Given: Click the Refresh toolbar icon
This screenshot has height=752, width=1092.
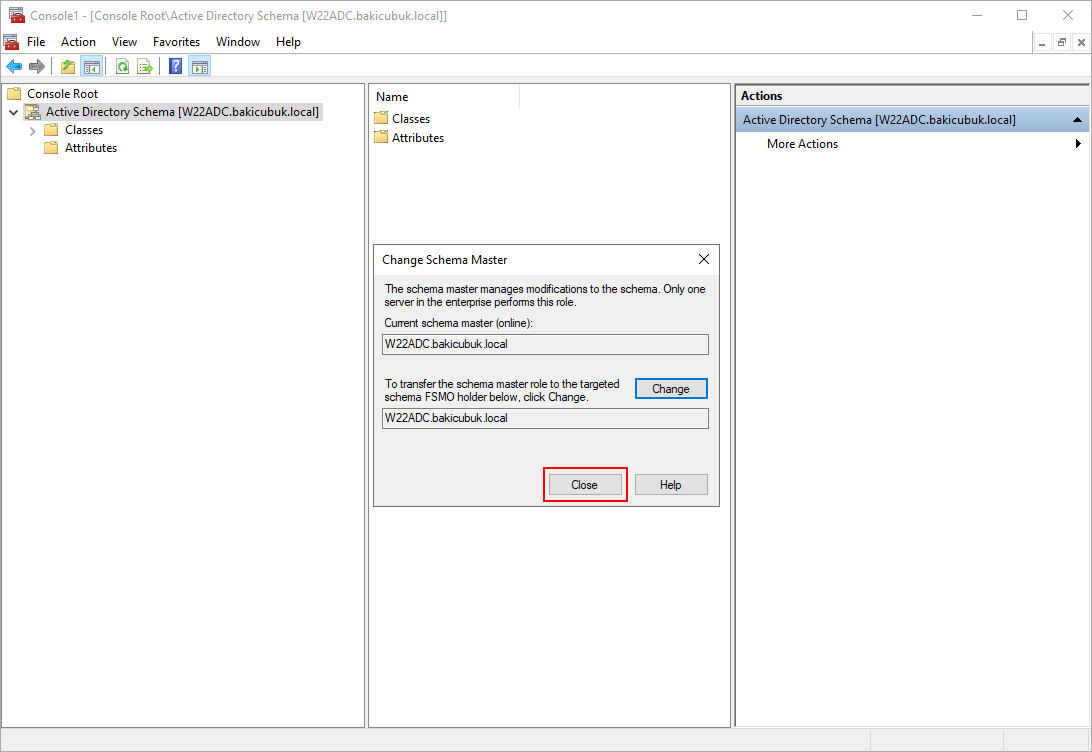Looking at the screenshot, I should (123, 67).
